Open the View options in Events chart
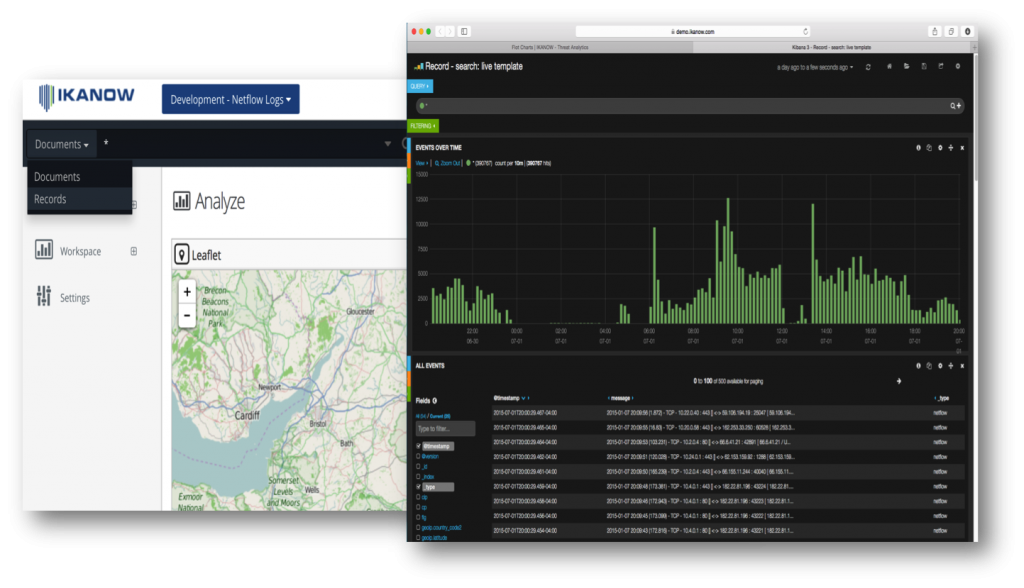1024x588 pixels. pyautogui.click(x=422, y=163)
